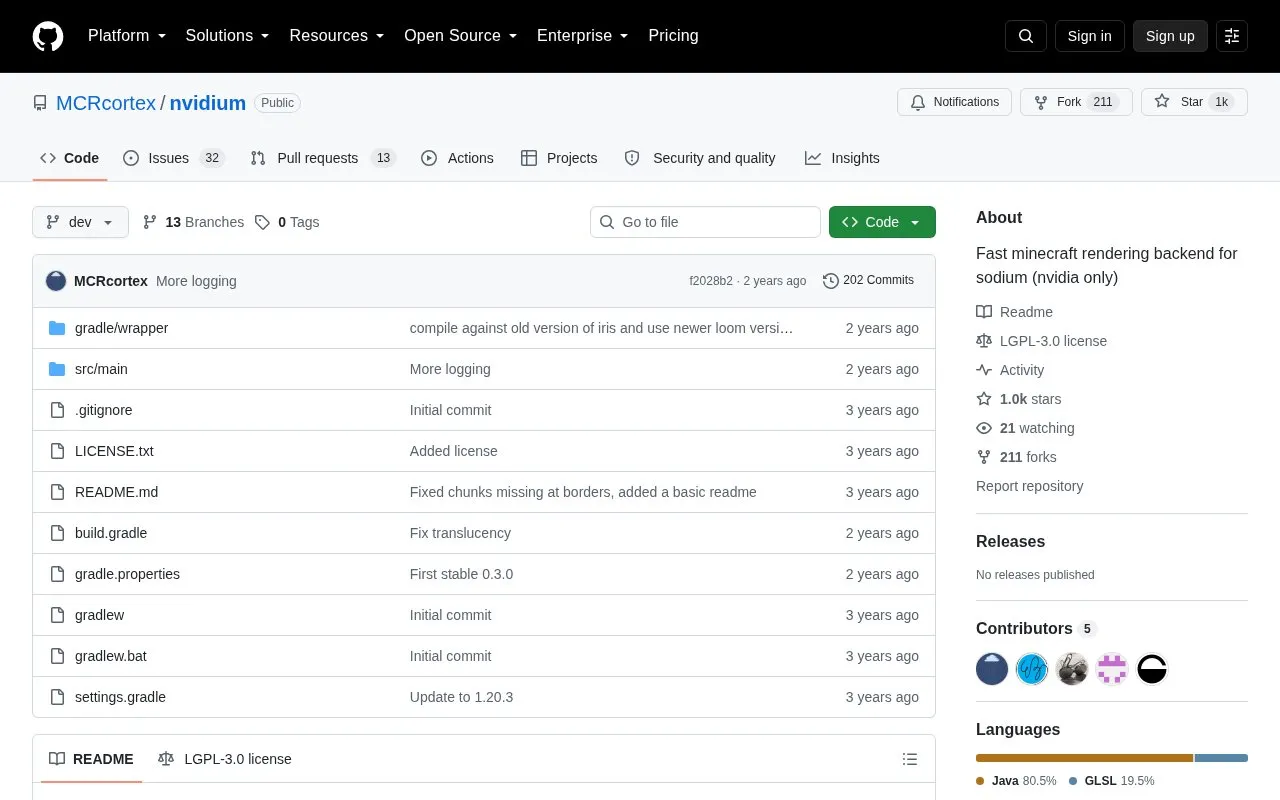1280x800 pixels.
Task: Switch to the Issues tab
Action: pyautogui.click(x=174, y=158)
